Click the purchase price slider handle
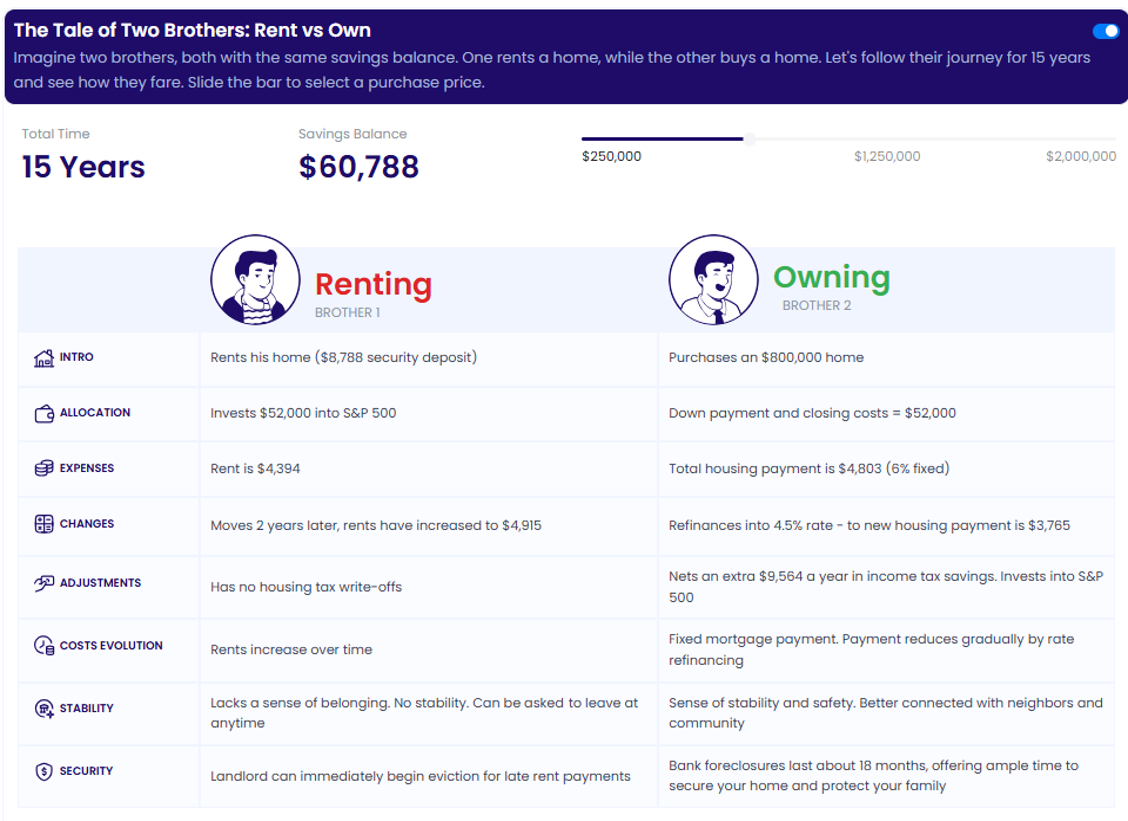 (x=749, y=139)
